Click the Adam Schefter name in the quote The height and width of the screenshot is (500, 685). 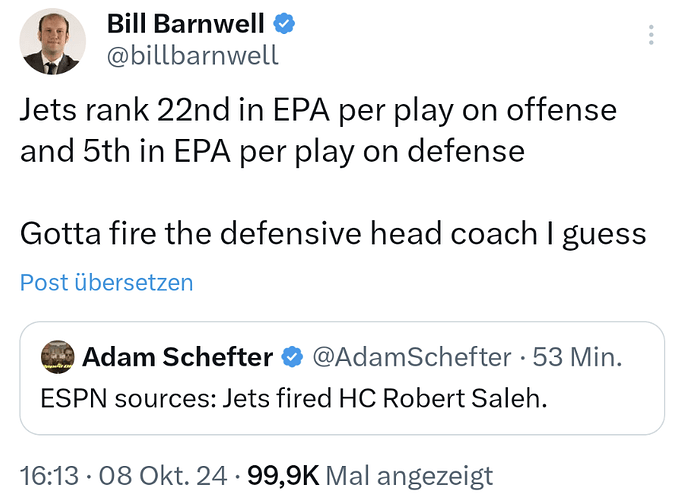click(x=178, y=357)
